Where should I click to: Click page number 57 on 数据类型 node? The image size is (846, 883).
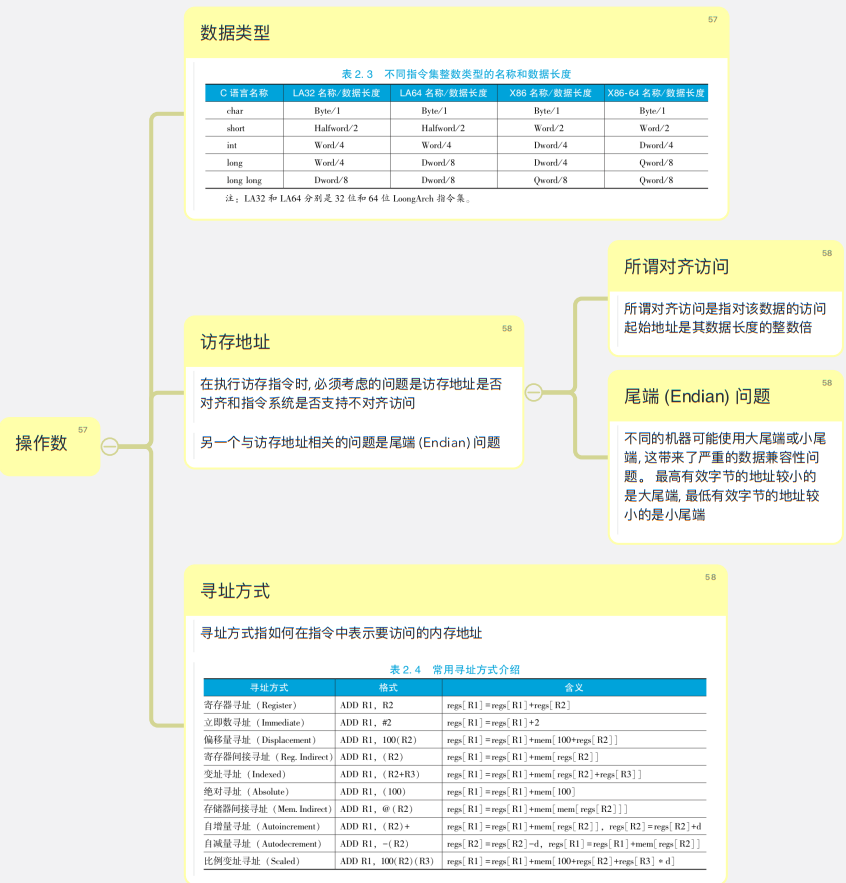tap(713, 19)
